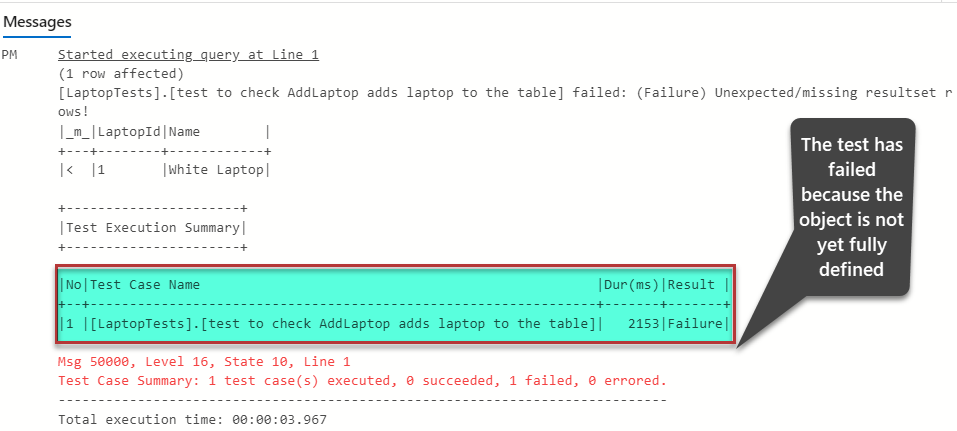957x431 pixels.
Task: Click the '_m_' column header
Action: [77, 131]
